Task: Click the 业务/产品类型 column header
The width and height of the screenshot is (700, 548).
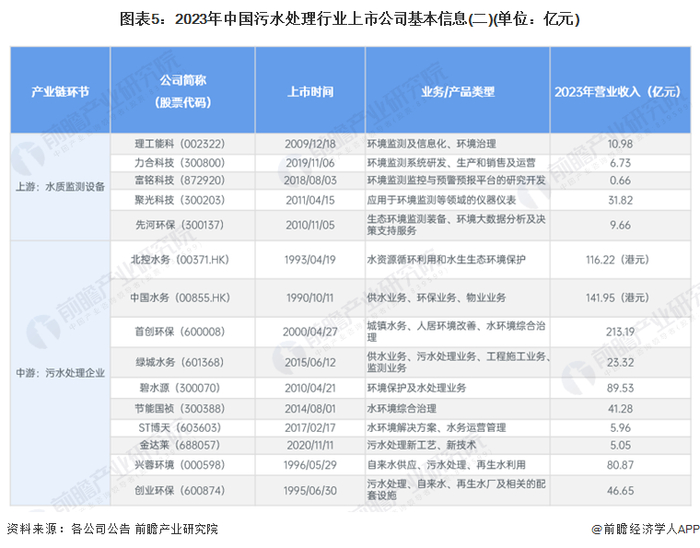Action: pyautogui.click(x=458, y=91)
